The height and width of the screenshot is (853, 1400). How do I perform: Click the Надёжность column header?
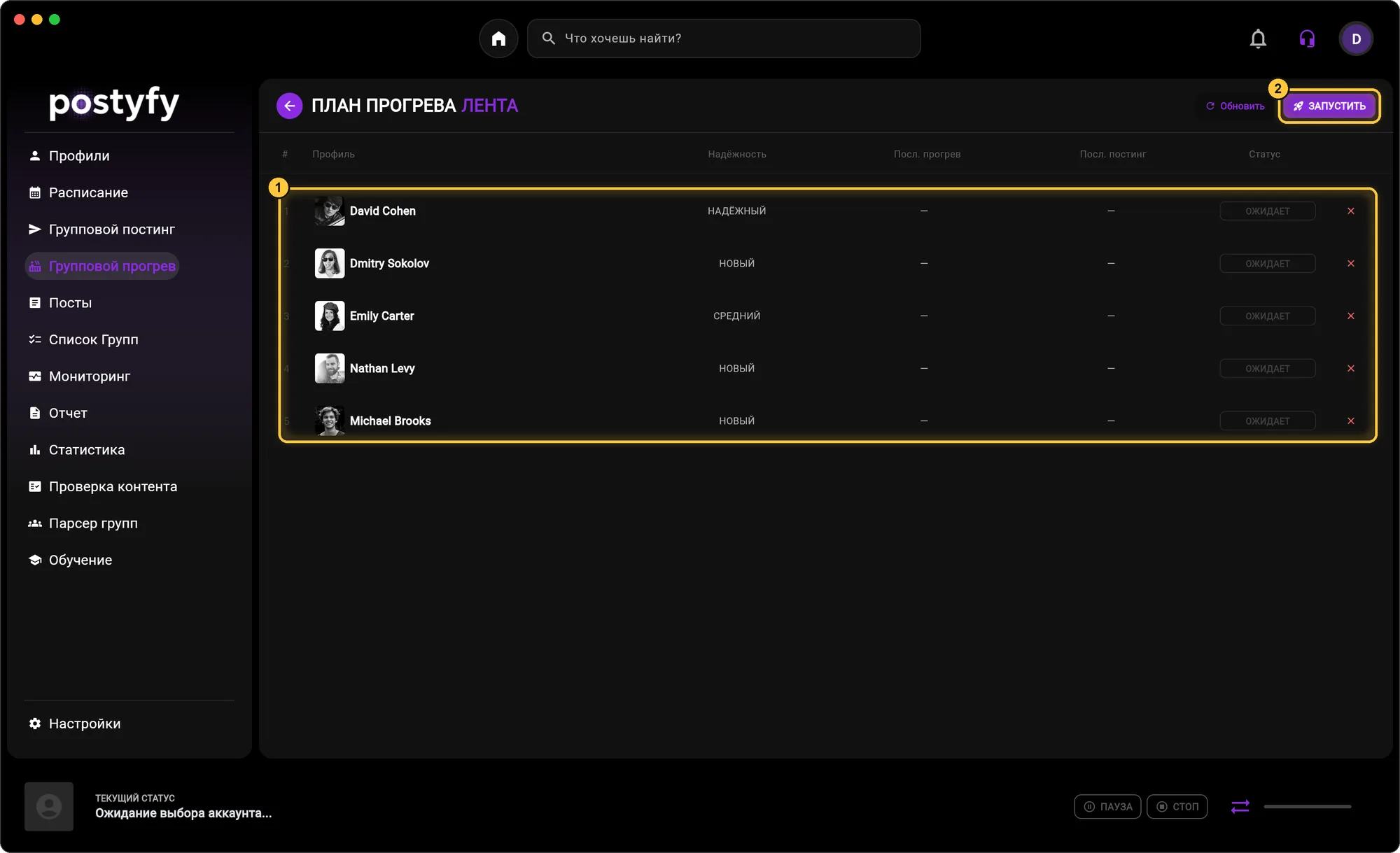point(736,154)
